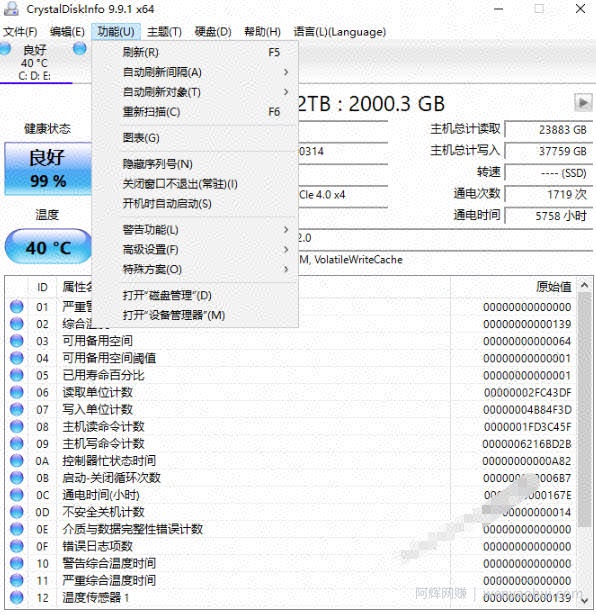The height and width of the screenshot is (615, 596).
Task: Open 磁盘管理 via menu entry
Action: click(195, 295)
